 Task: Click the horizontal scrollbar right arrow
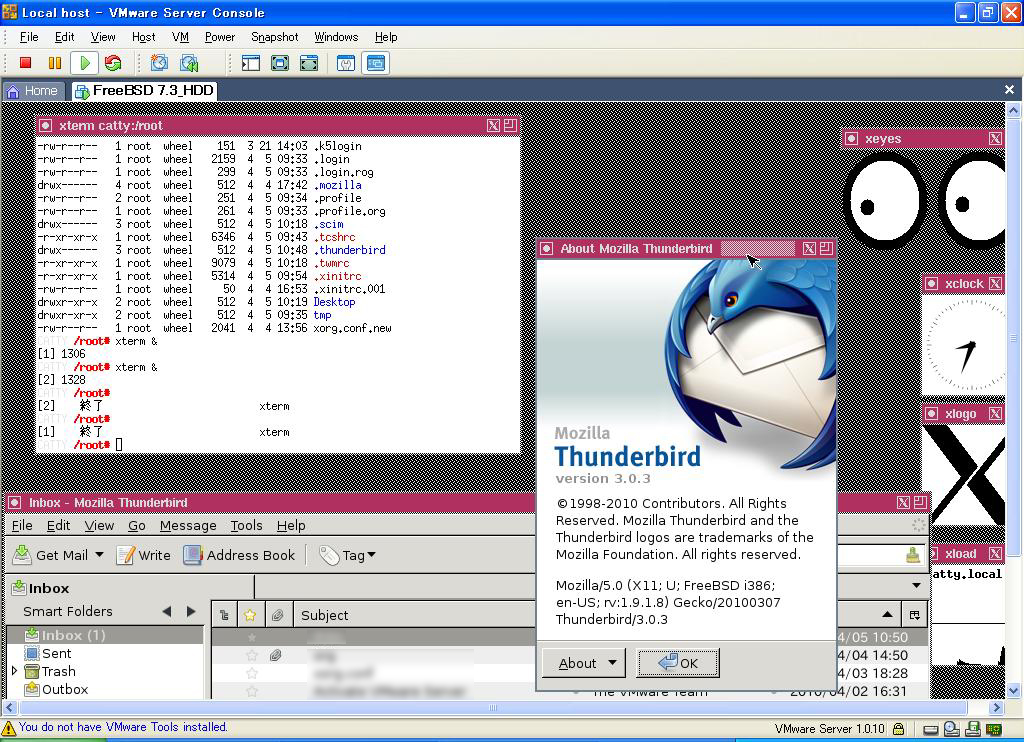[996, 707]
